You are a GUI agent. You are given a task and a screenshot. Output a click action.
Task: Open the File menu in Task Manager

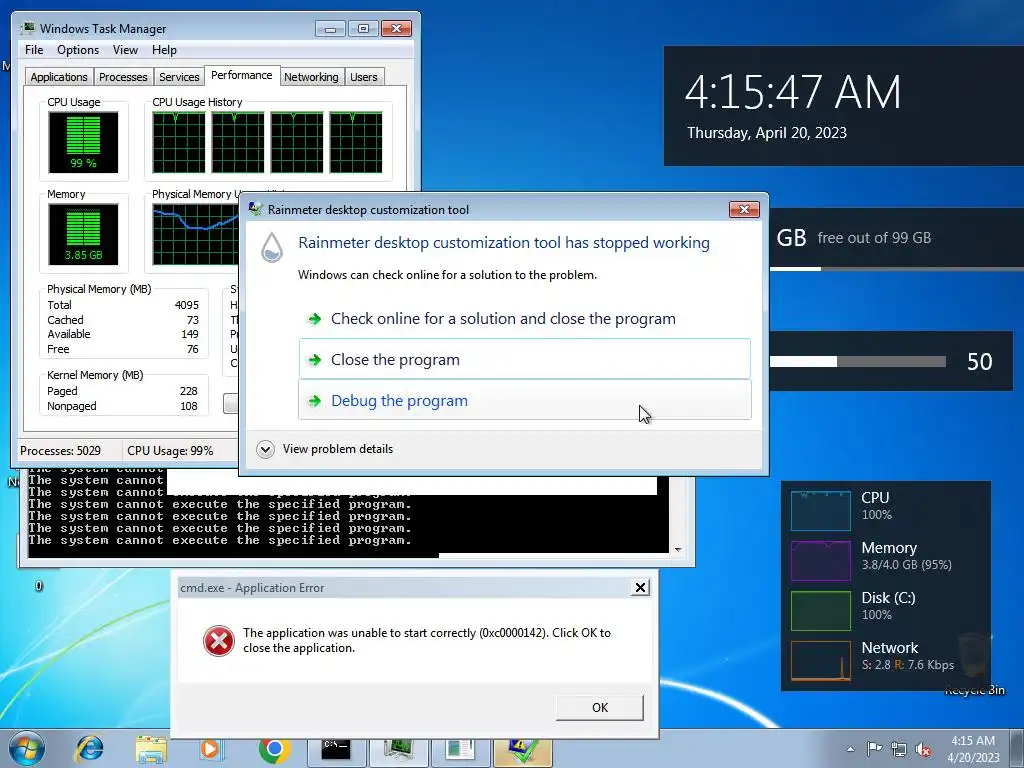coord(34,50)
